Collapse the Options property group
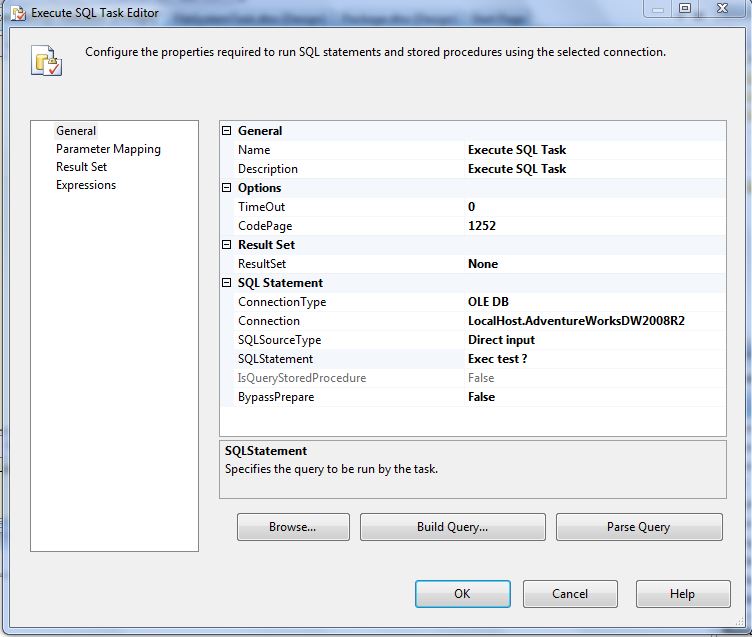752x637 pixels. (x=227, y=188)
